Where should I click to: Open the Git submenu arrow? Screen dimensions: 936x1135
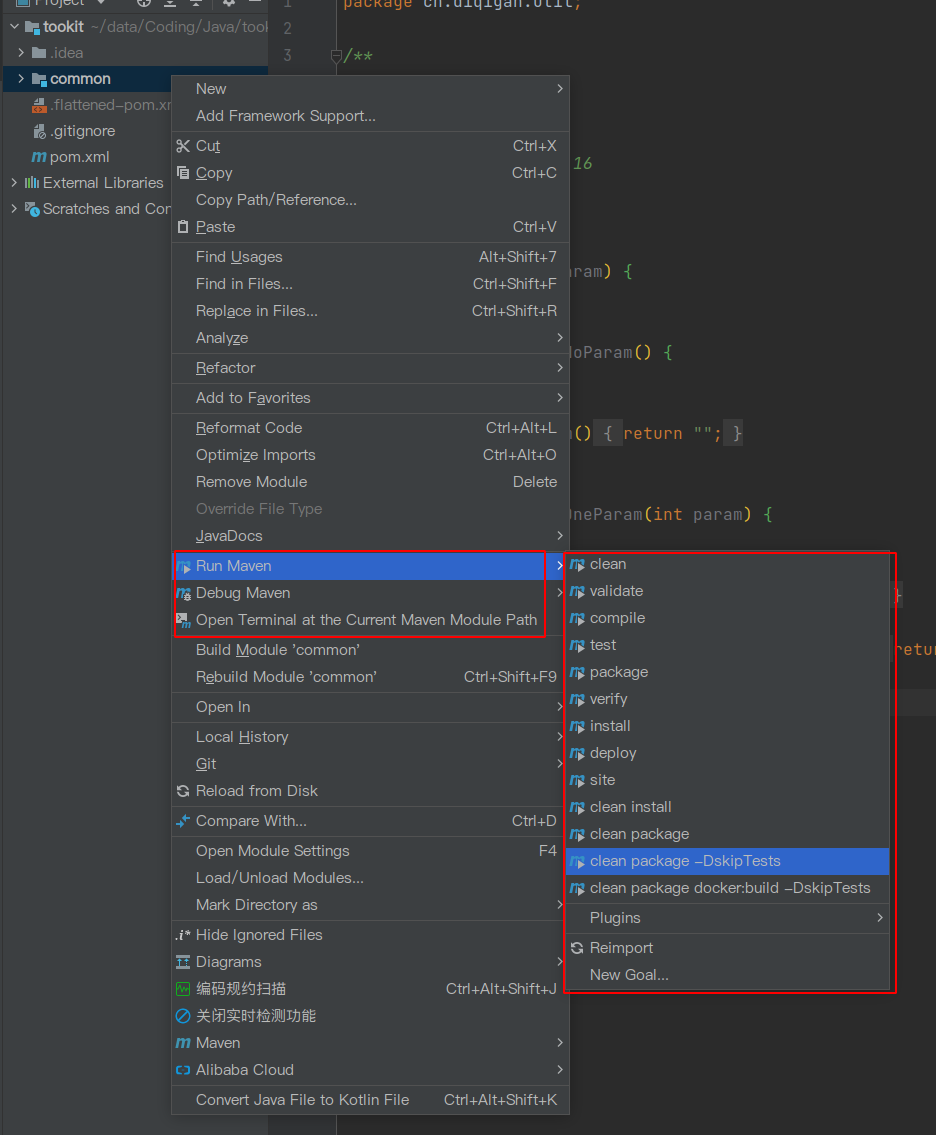click(560, 764)
